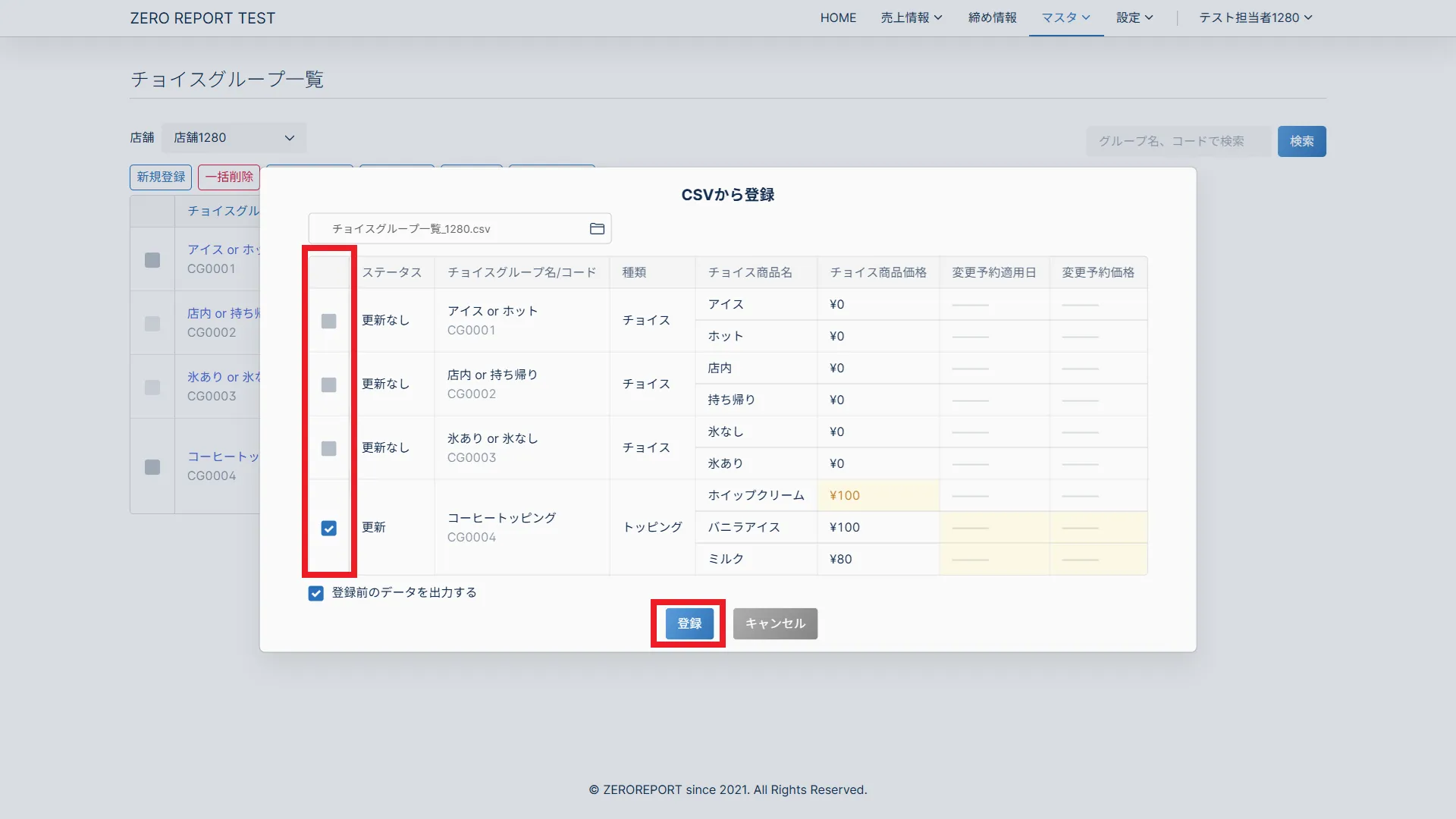Screen dimensions: 1456x819
Task: Open the テスト担当者1280 user menu
Action: (1255, 17)
